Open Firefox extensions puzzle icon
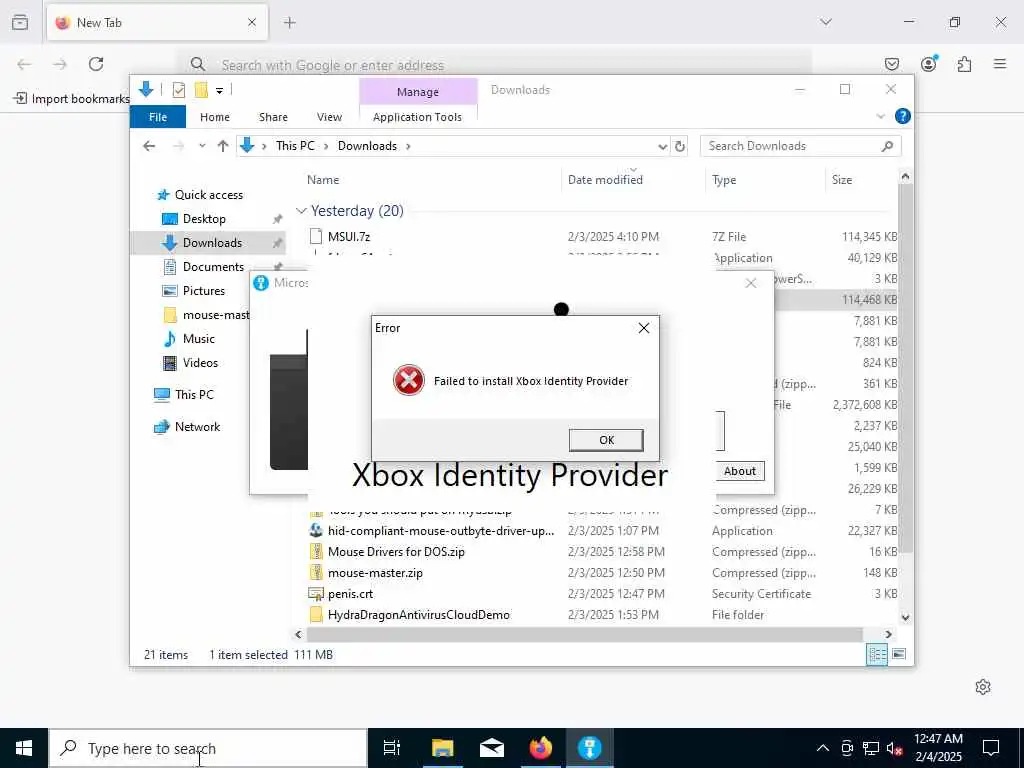The width and height of the screenshot is (1024, 768). click(x=965, y=64)
